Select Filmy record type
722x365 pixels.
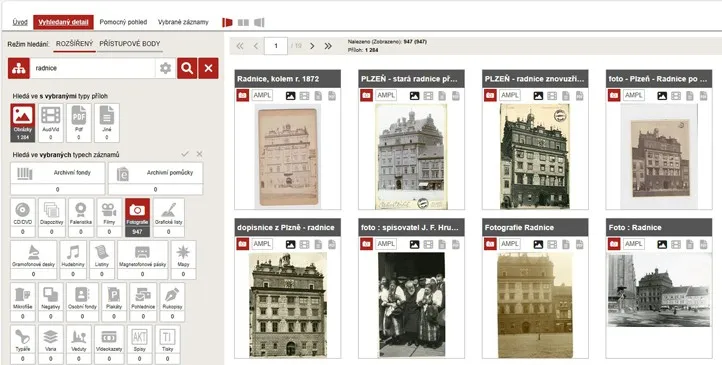point(109,217)
